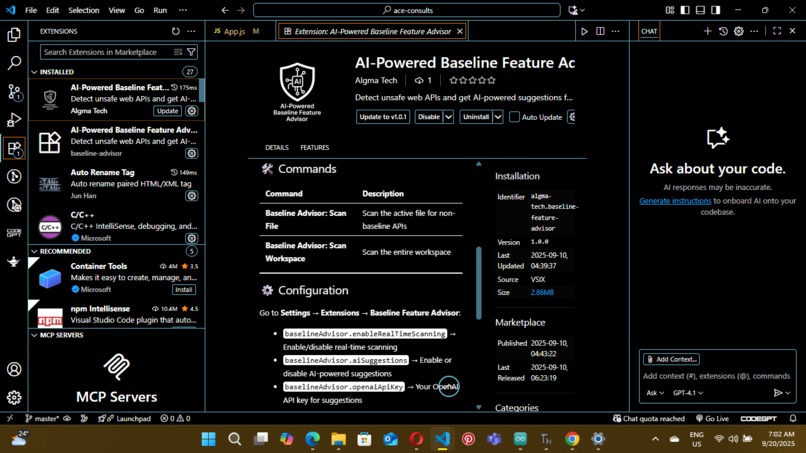Install Container Tools extension

(x=184, y=289)
